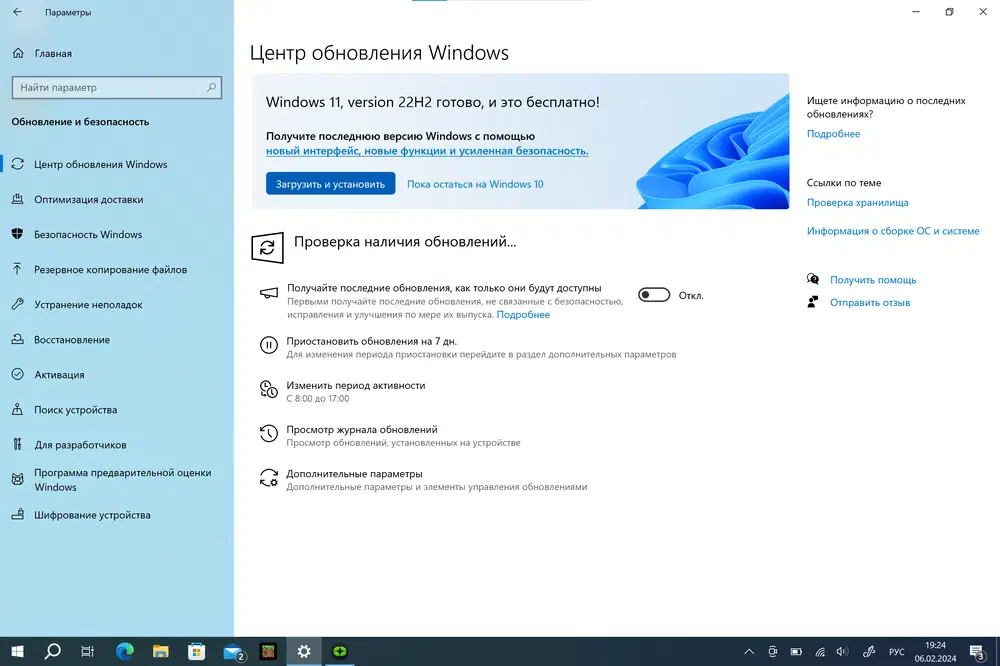Go back with the arrow icon
The width and height of the screenshot is (1000, 666).
coord(17,11)
